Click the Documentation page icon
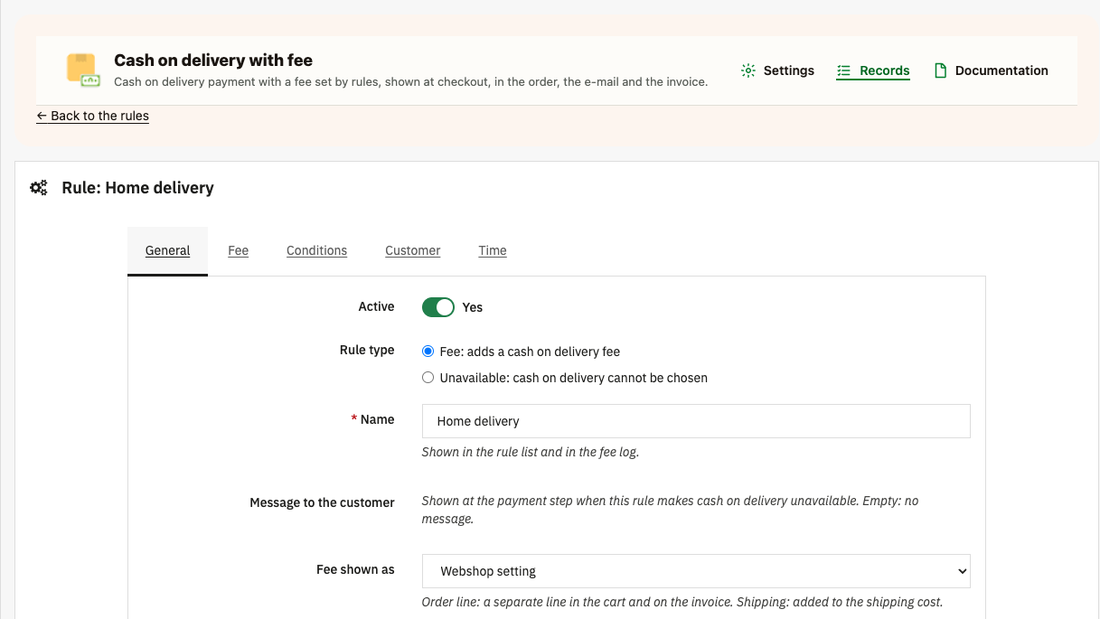Viewport: 1100px width, 619px height. [940, 70]
